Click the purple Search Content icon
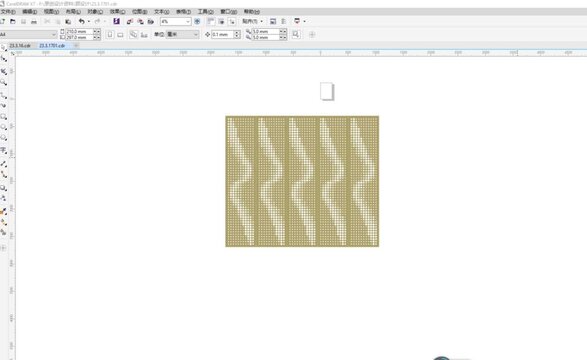The height and width of the screenshot is (360, 587). 116,21
